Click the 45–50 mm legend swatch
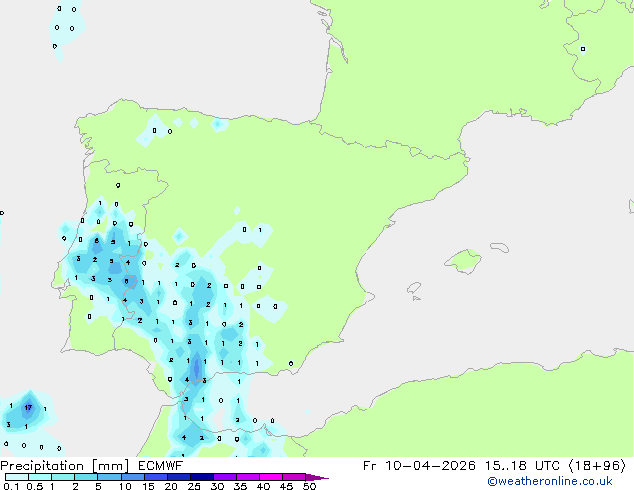Screen dimensions: 634x490 tap(294, 477)
